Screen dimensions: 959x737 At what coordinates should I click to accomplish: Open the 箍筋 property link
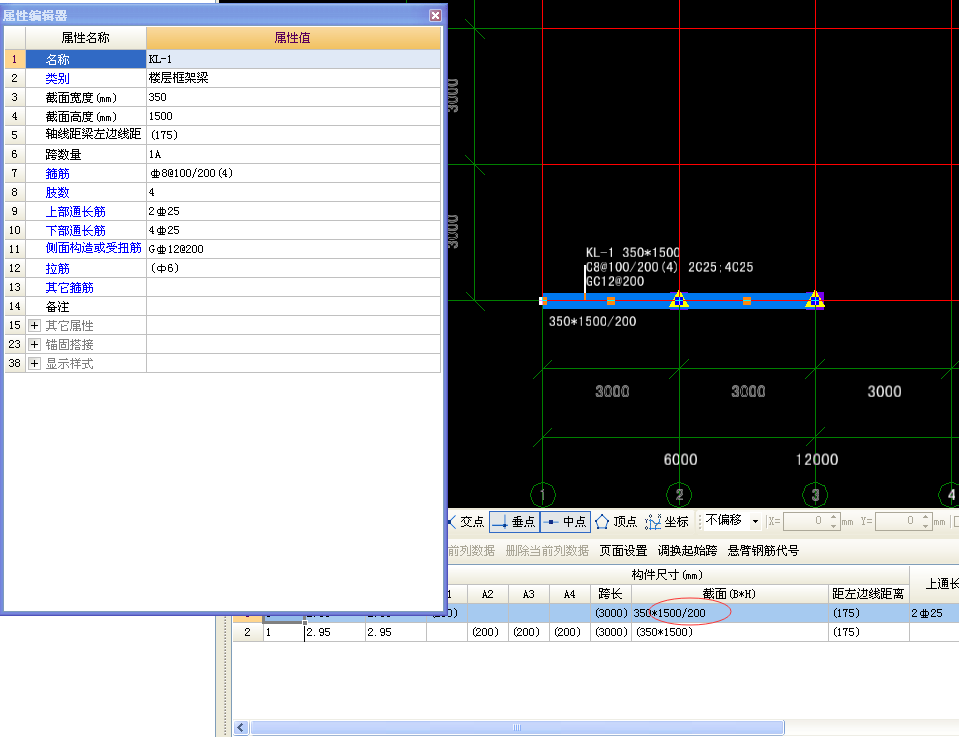tap(57, 174)
